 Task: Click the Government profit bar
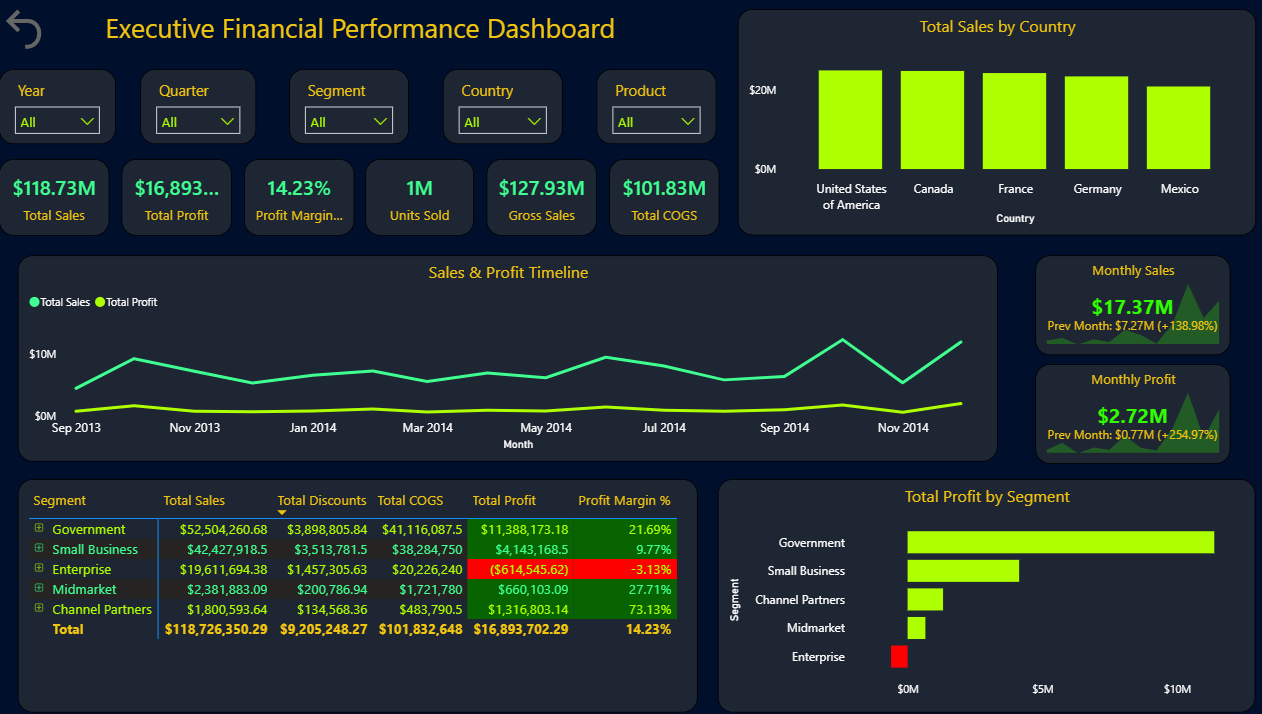click(1061, 542)
